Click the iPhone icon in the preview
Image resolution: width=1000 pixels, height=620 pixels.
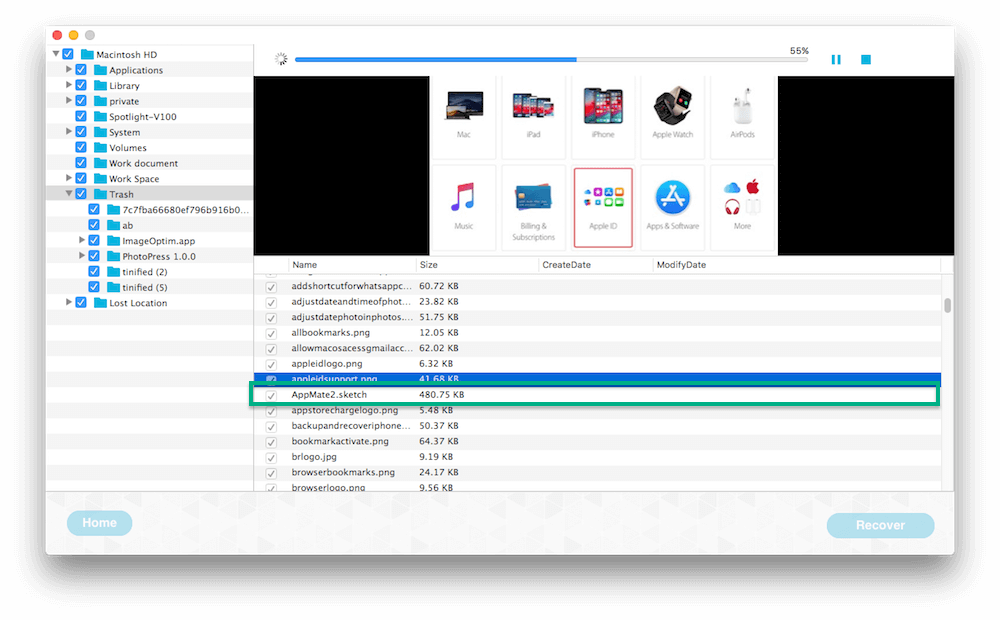(603, 105)
